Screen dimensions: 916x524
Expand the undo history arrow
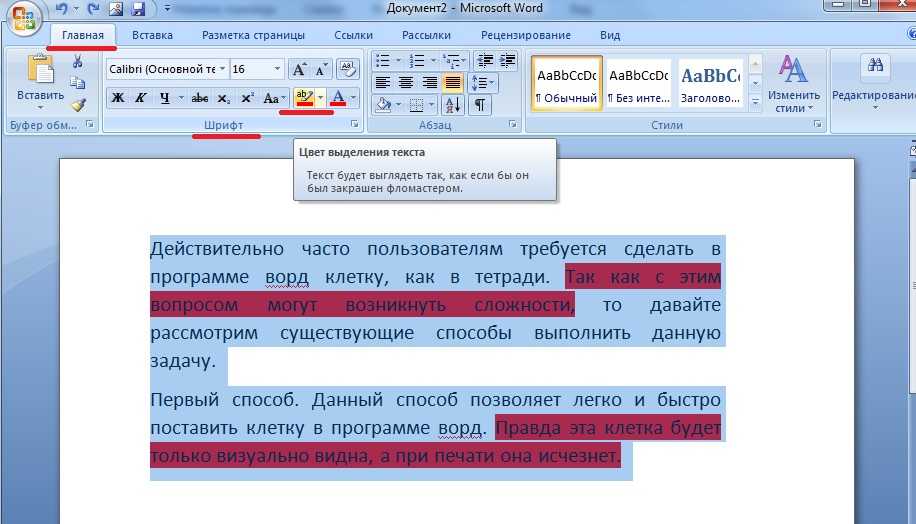[x=76, y=8]
